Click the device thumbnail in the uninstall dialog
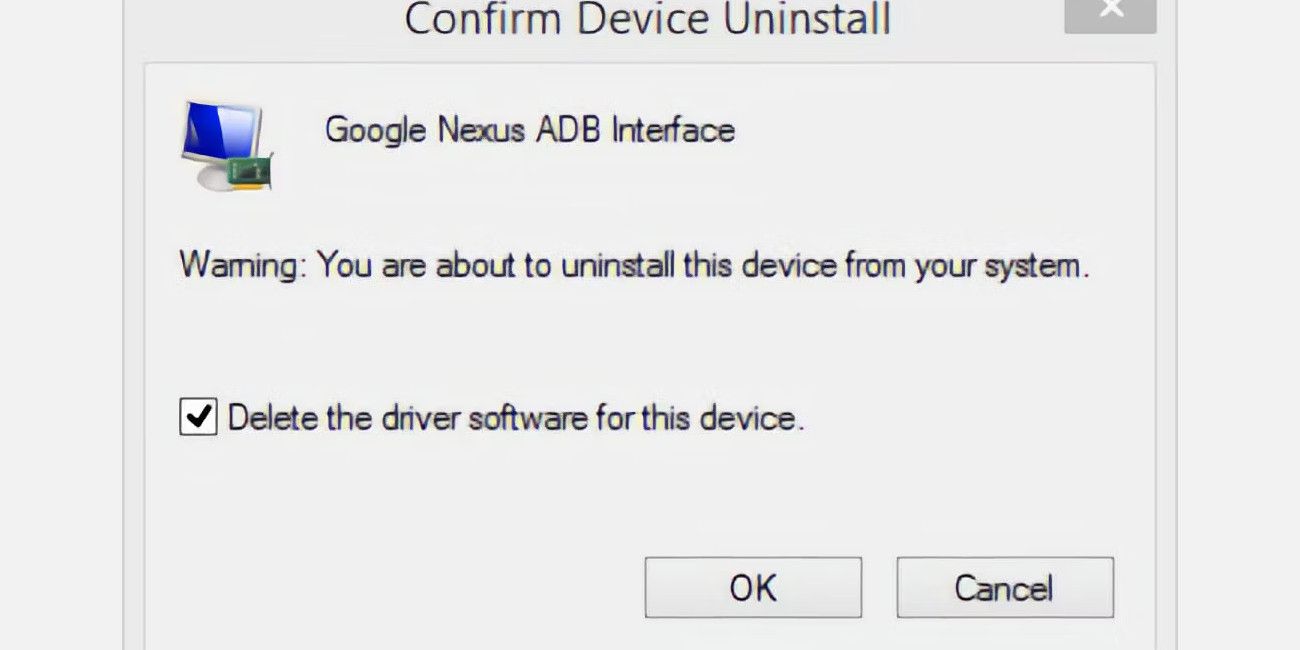The height and width of the screenshot is (650, 1300). click(x=225, y=145)
